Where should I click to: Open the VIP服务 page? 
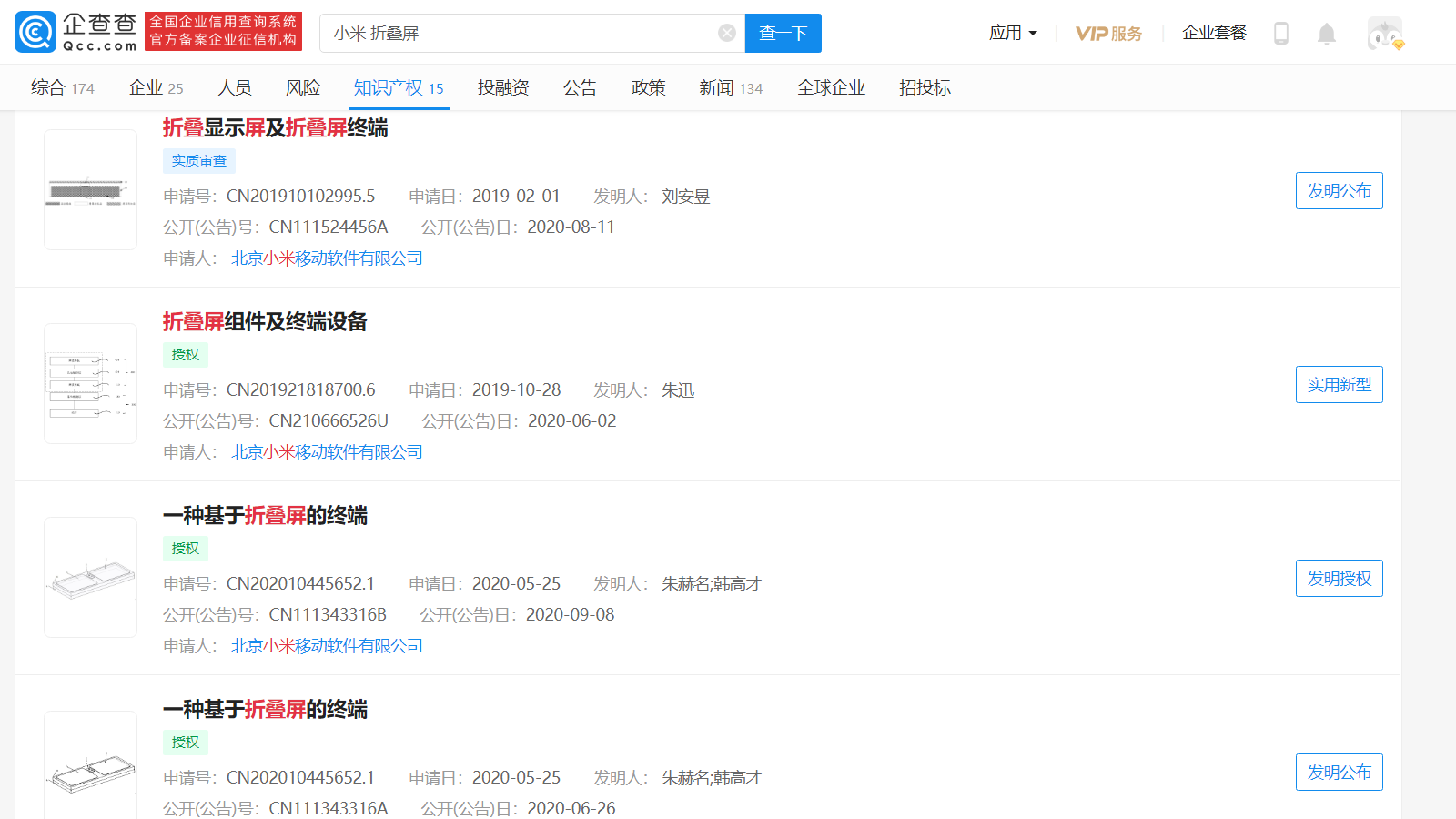1108,34
